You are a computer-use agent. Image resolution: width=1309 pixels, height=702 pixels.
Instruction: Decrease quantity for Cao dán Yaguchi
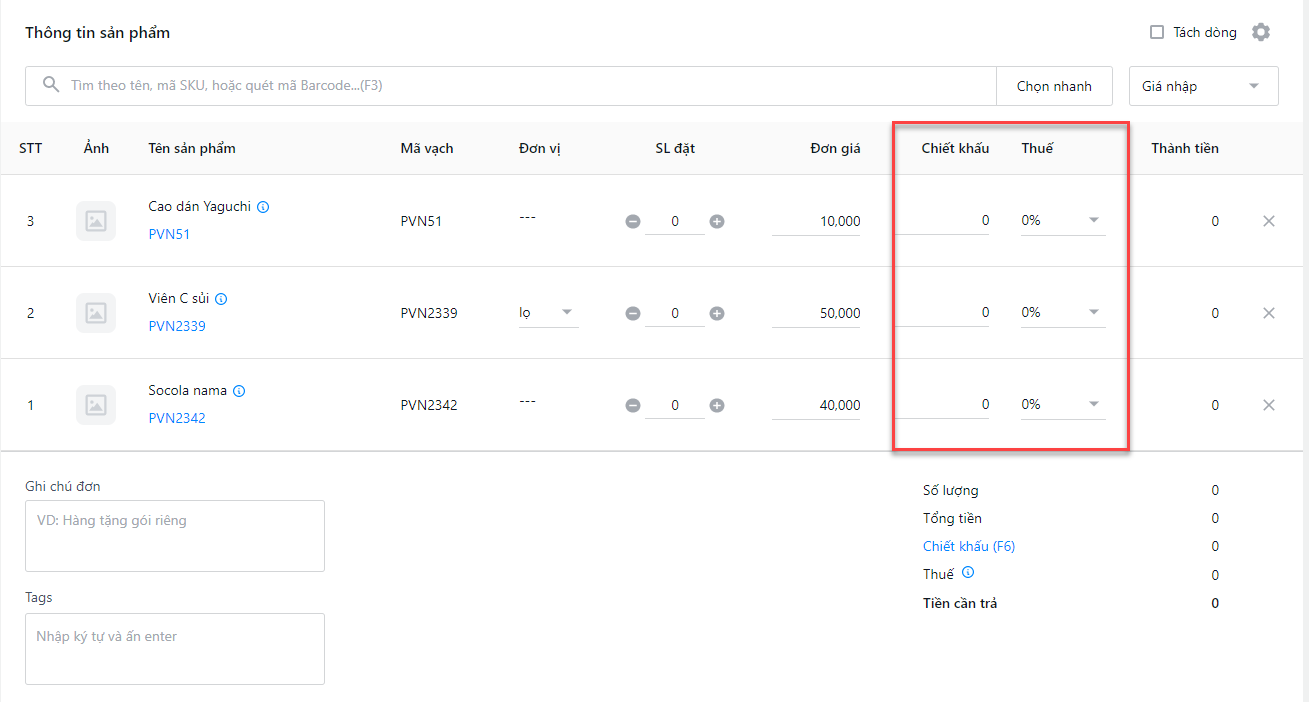tap(633, 221)
